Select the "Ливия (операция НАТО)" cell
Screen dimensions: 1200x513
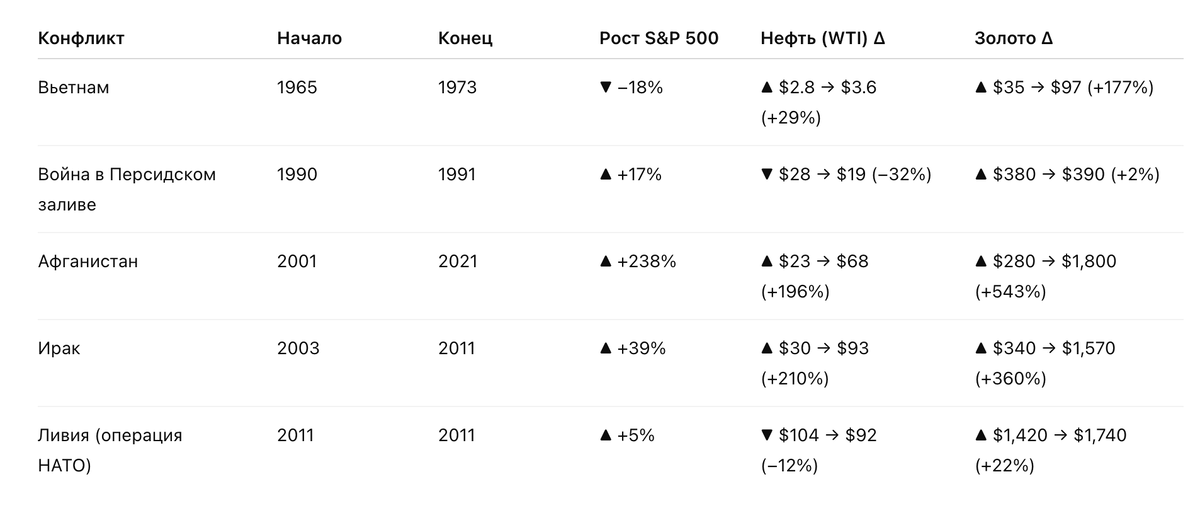(110, 450)
